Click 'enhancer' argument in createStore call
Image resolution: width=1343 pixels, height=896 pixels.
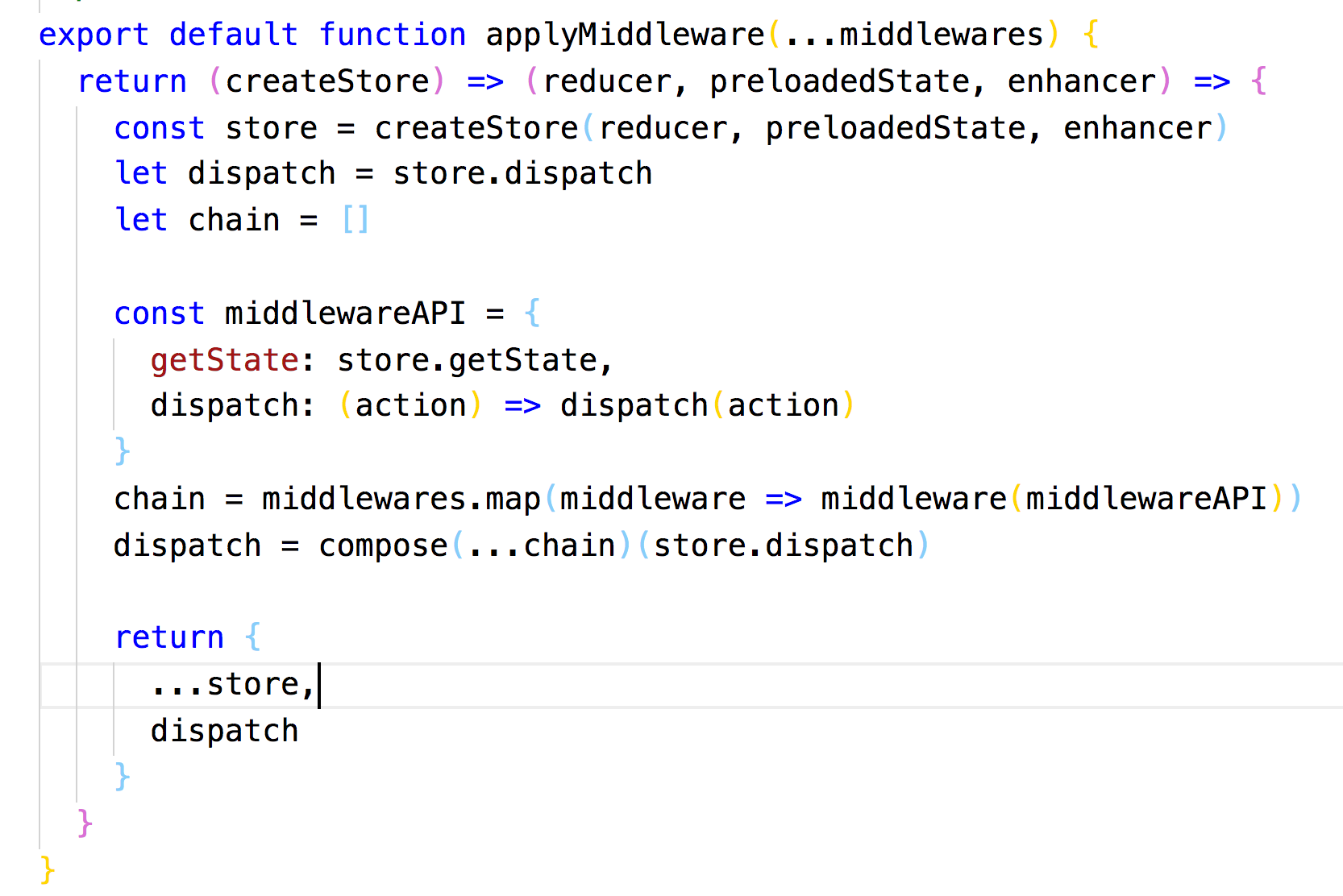click(1137, 128)
